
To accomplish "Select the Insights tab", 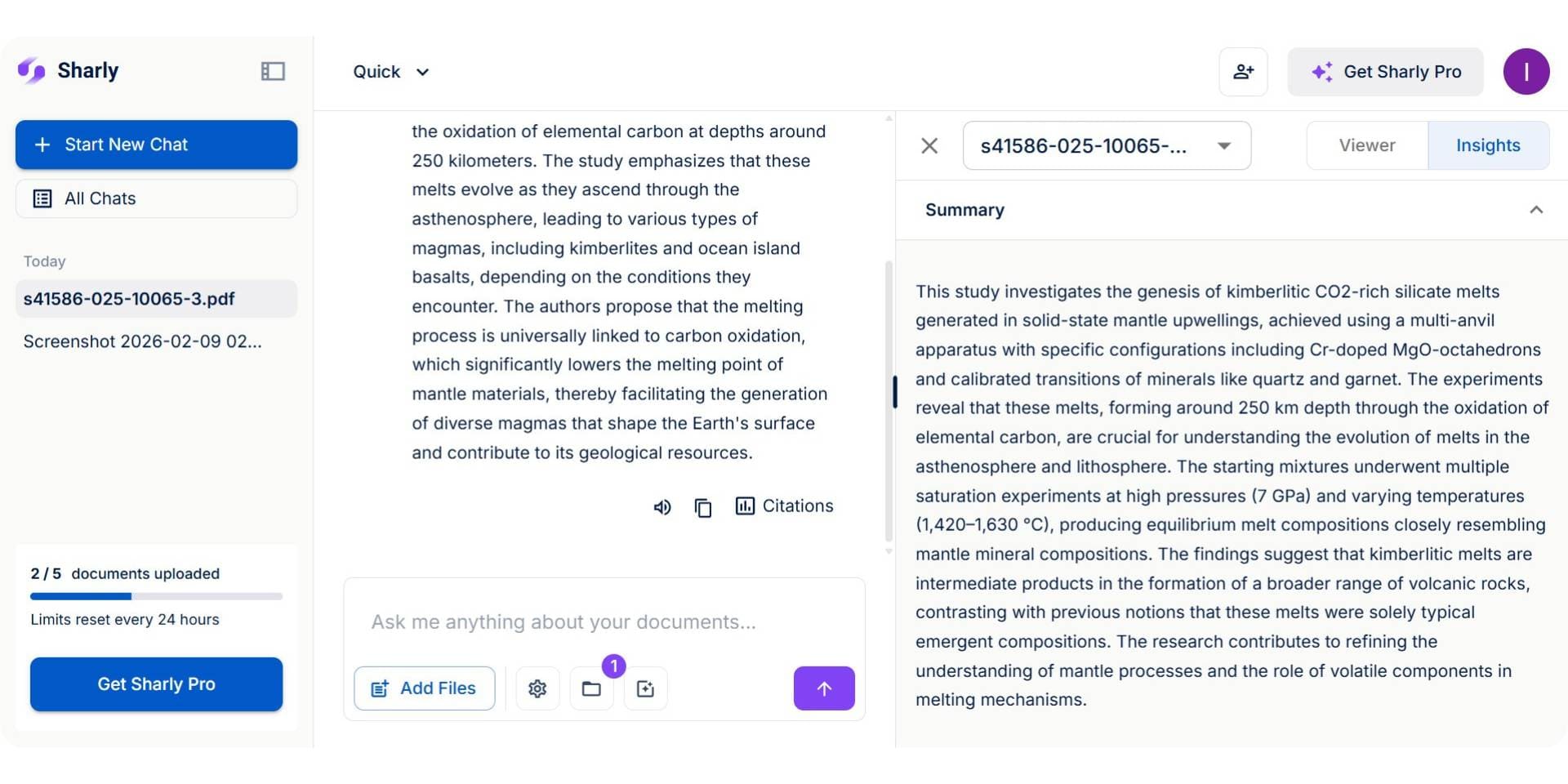I will 1487,145.
